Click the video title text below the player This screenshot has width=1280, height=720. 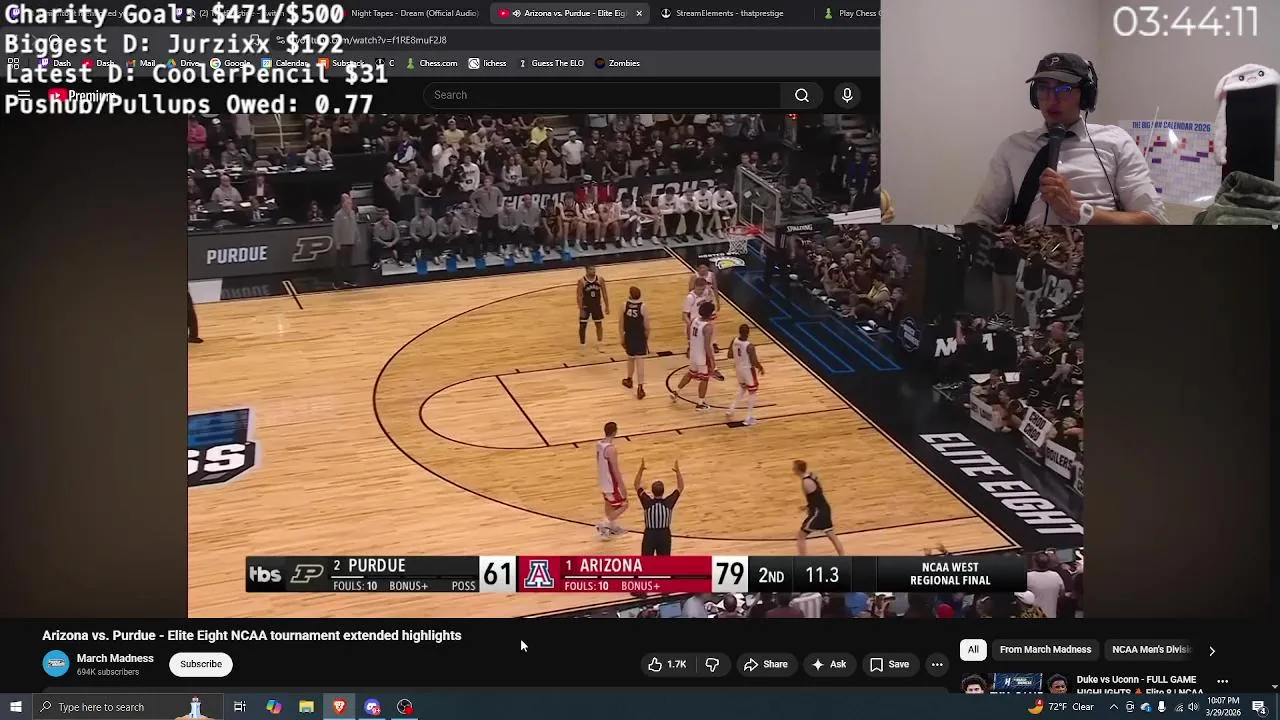pyautogui.click(x=251, y=635)
